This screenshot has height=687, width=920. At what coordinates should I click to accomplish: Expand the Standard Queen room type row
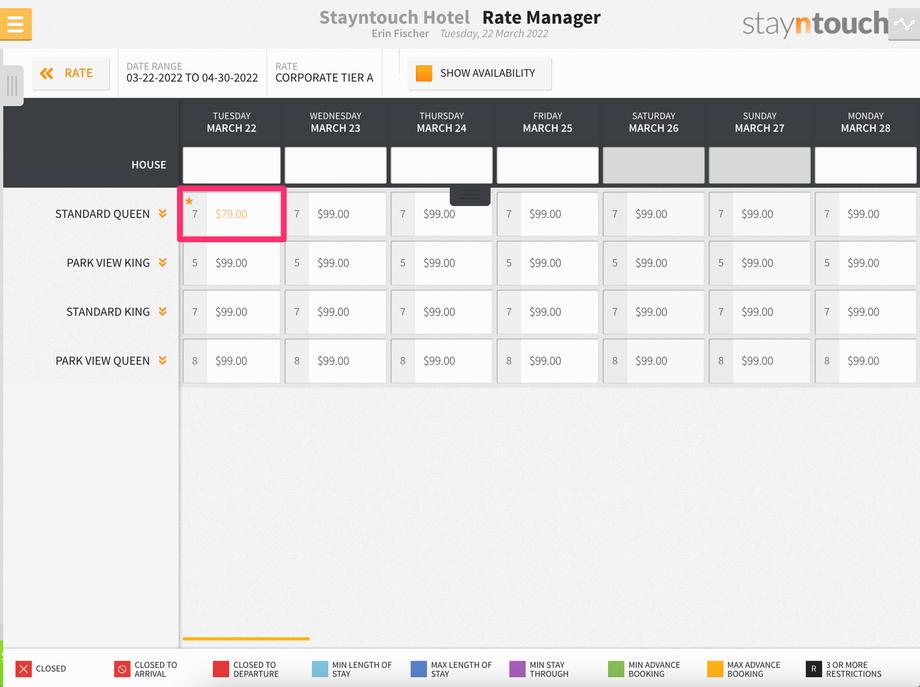coord(163,214)
